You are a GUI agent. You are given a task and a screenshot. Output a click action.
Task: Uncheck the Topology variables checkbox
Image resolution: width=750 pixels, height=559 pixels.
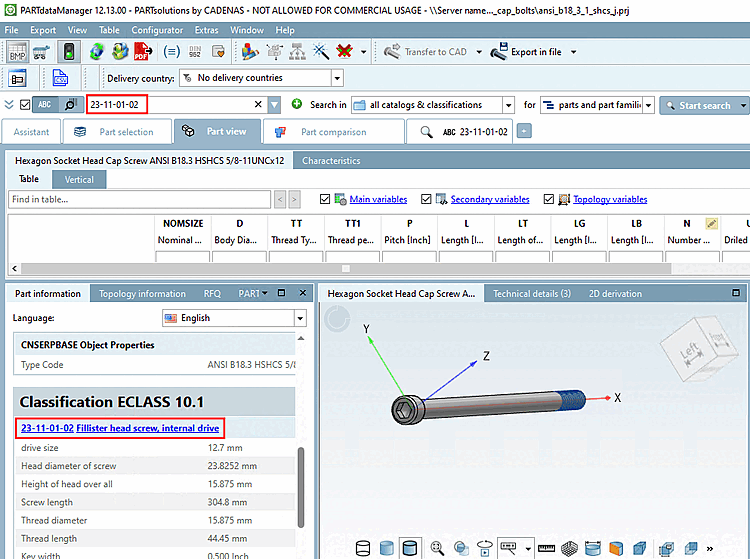(549, 199)
